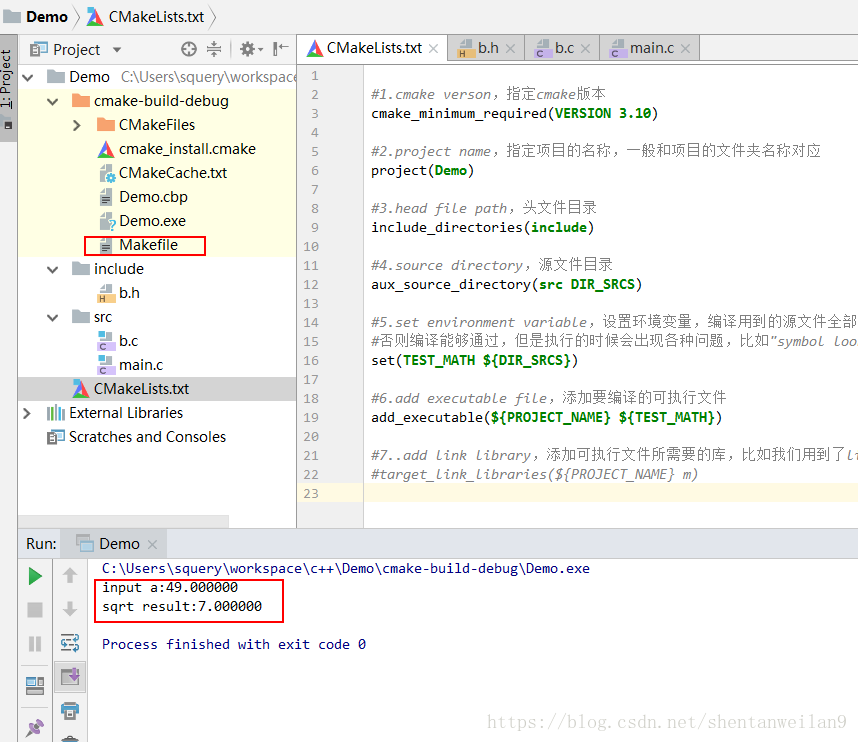Close the b.h editor tab
This screenshot has height=742, width=858.
510,49
